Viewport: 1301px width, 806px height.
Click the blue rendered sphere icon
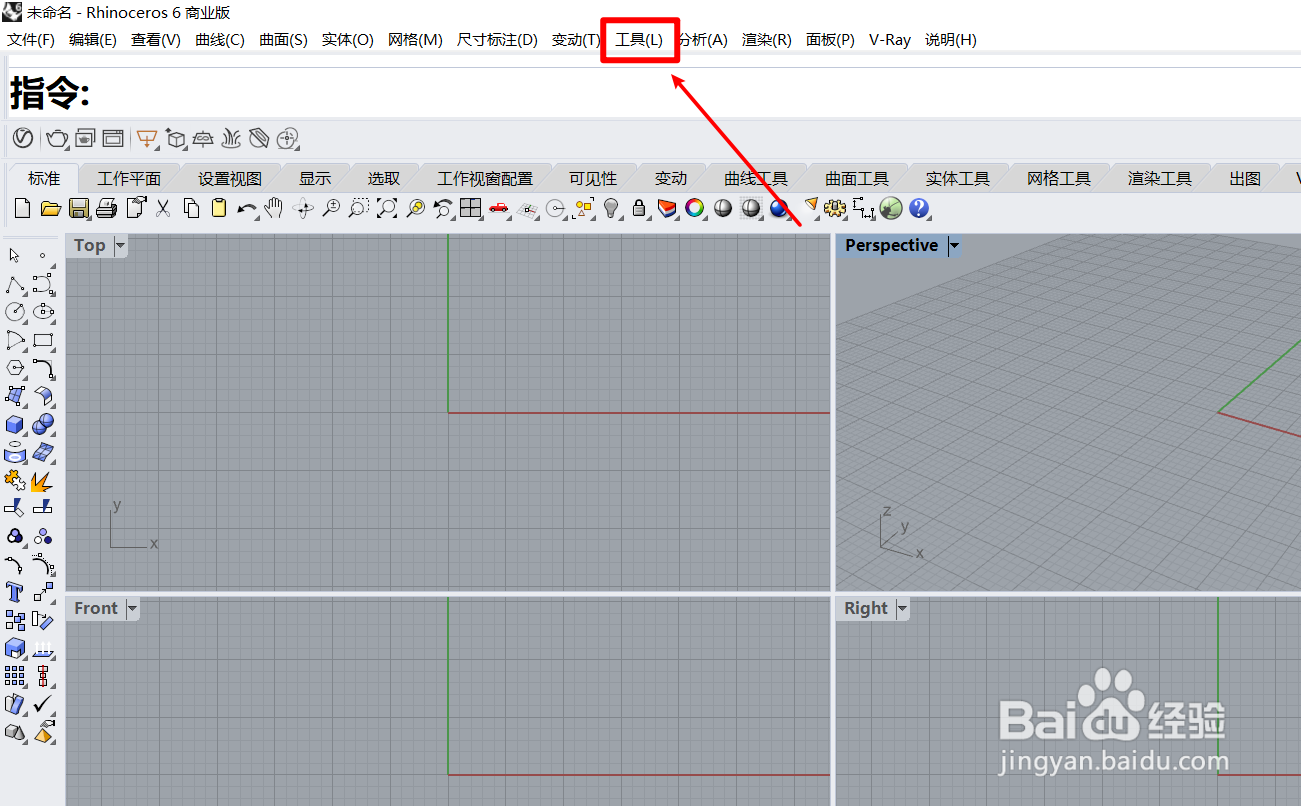click(x=779, y=208)
